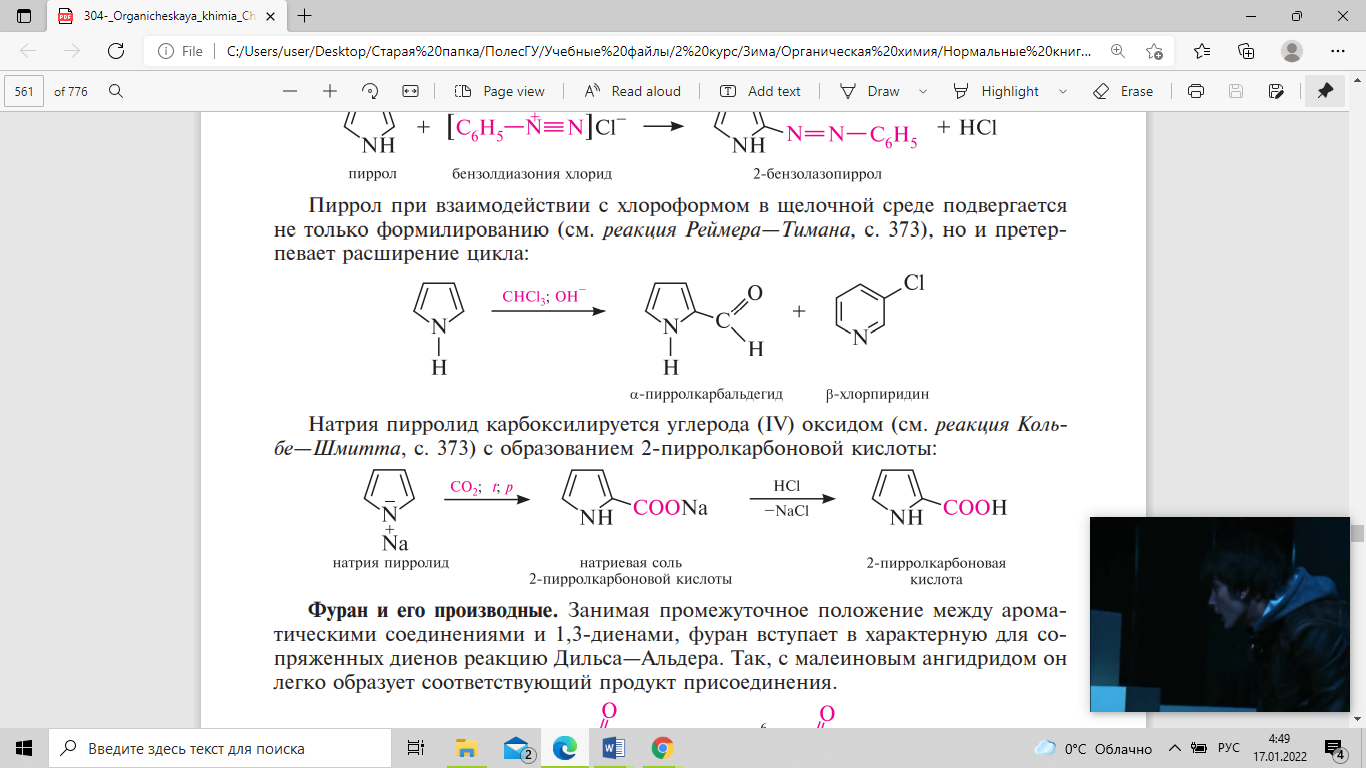Click the Windows search box
The image size is (1366, 768).
[219, 748]
